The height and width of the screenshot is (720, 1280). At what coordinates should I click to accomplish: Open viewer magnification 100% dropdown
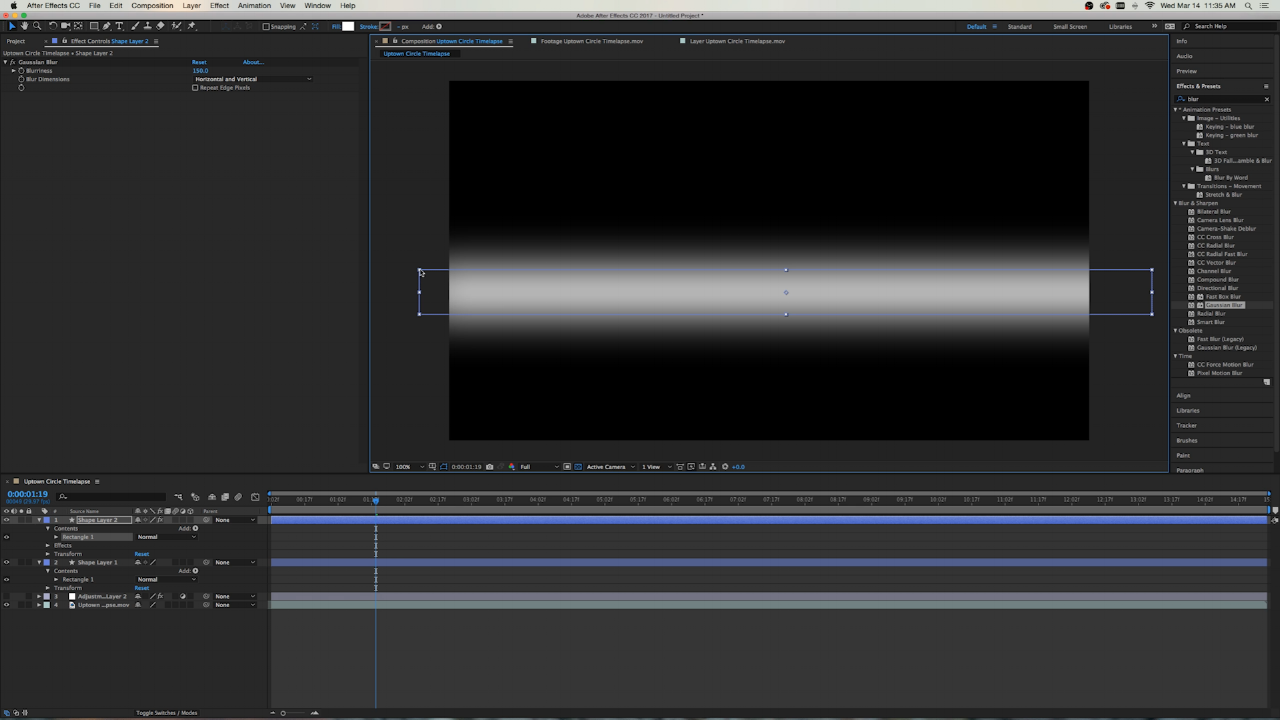[410, 466]
